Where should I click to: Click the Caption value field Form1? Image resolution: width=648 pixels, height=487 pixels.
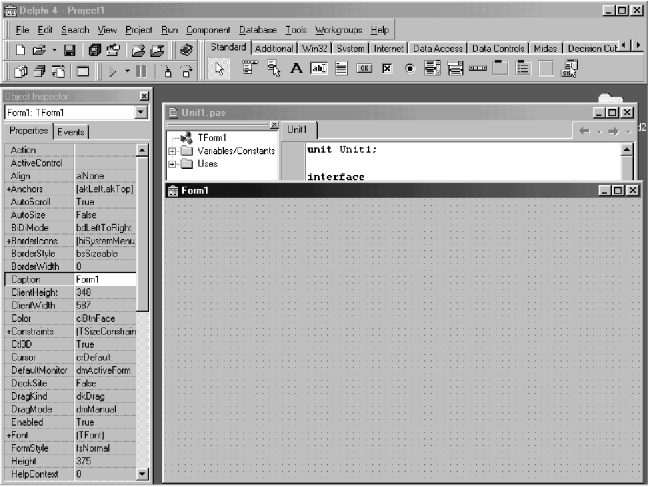[105, 279]
